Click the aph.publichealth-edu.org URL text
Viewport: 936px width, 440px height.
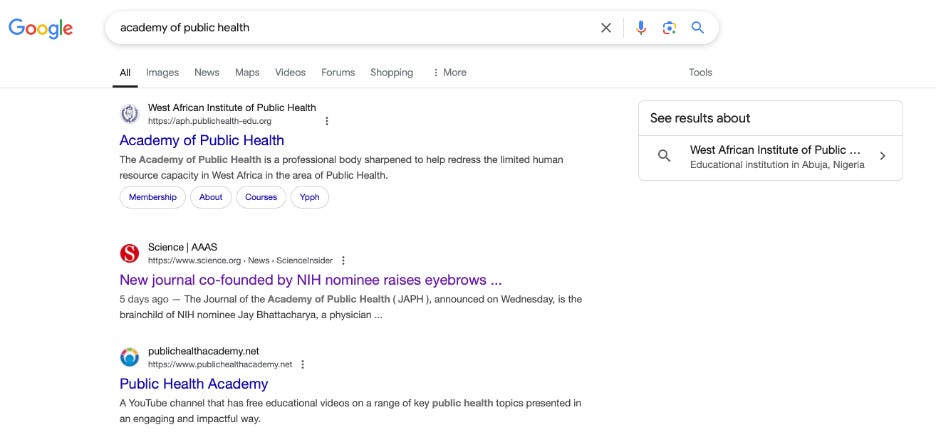point(210,121)
